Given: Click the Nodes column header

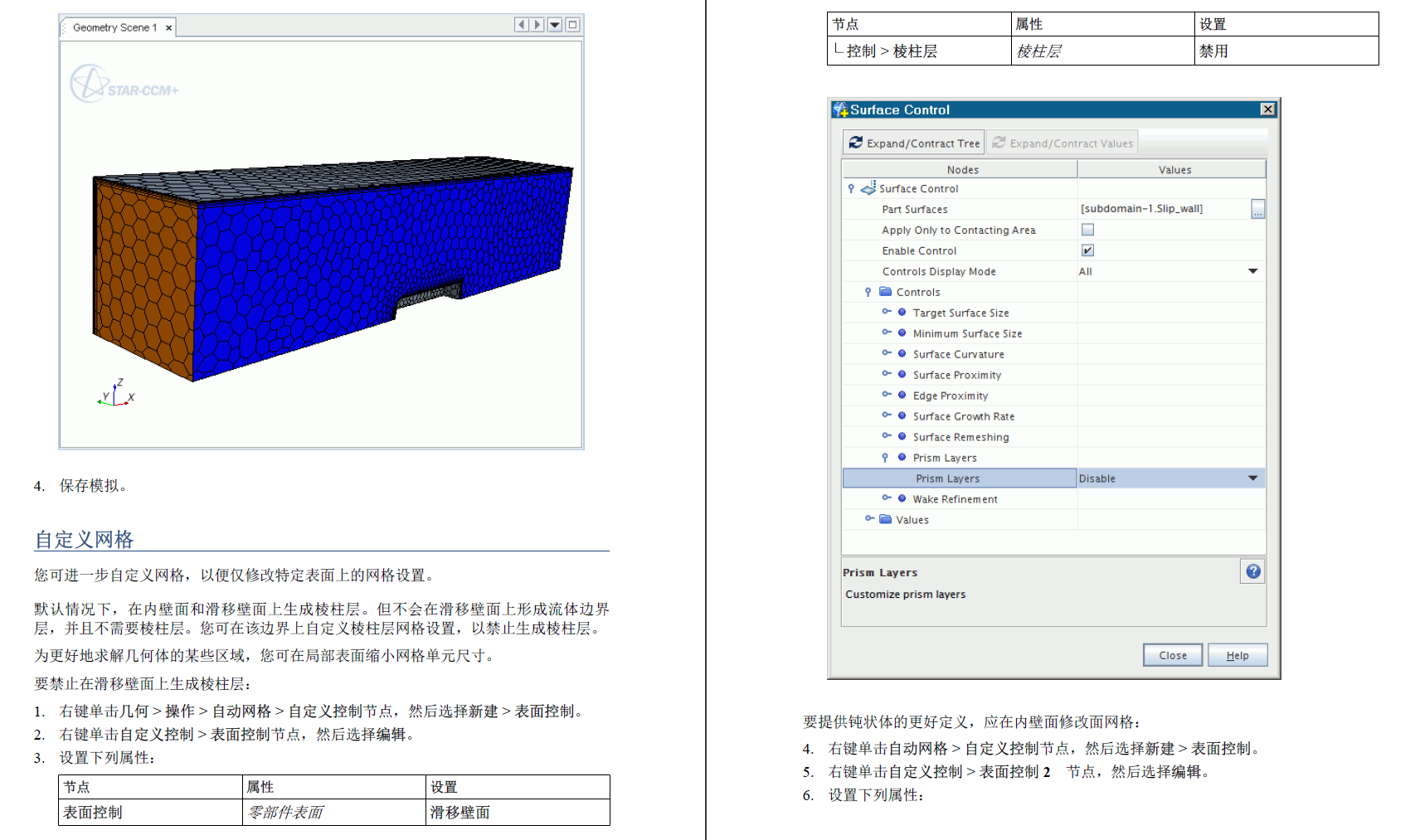Looking at the screenshot, I should point(961,169).
